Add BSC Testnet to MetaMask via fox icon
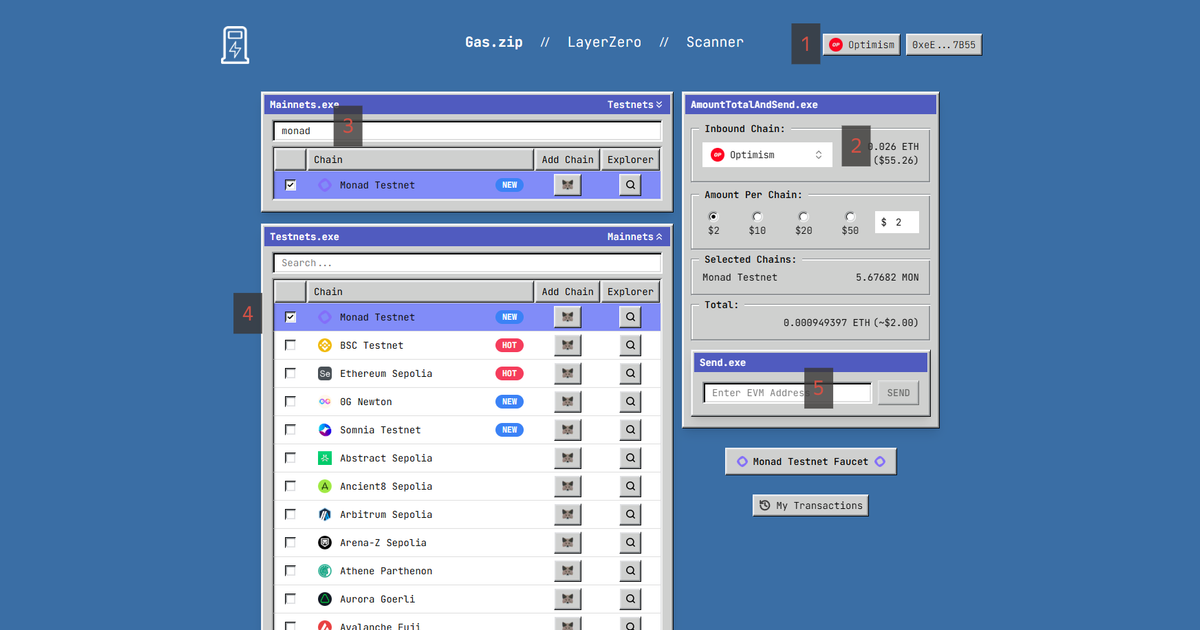The height and width of the screenshot is (630, 1200). click(x=568, y=345)
